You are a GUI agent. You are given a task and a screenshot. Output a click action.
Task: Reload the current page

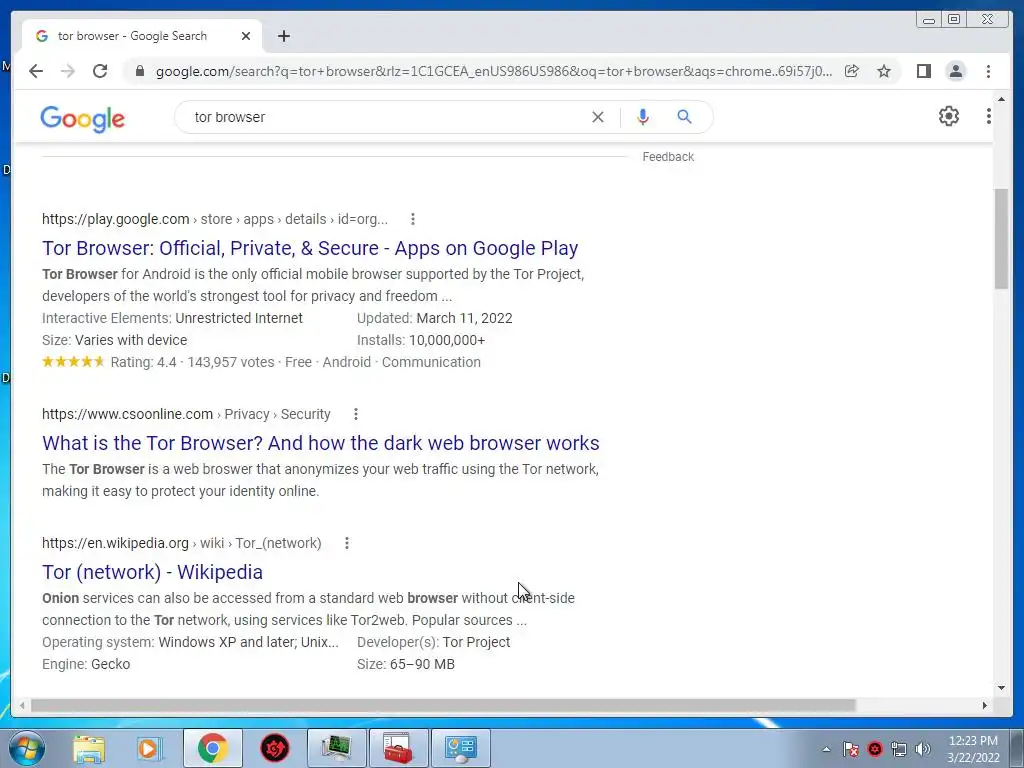100,71
